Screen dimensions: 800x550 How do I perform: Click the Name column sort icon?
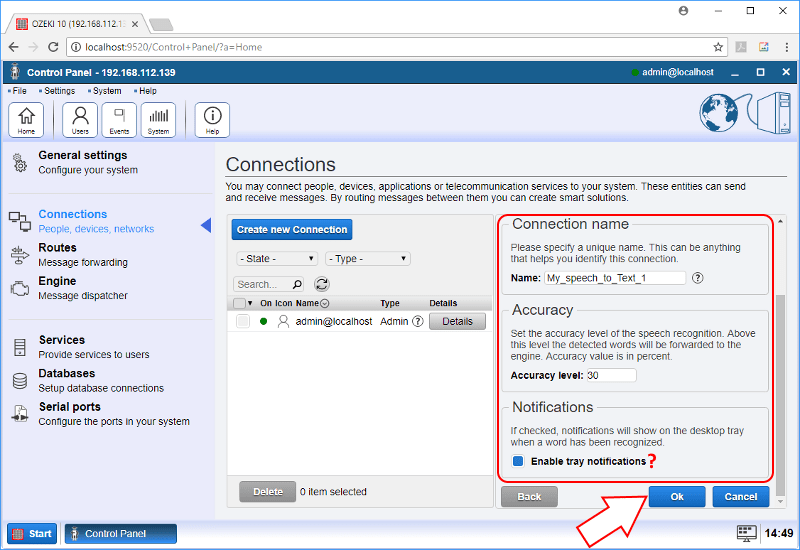(x=324, y=303)
